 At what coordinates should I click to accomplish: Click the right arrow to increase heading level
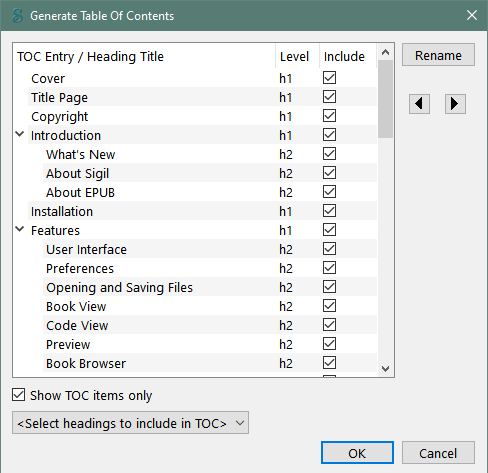pyautogui.click(x=455, y=104)
